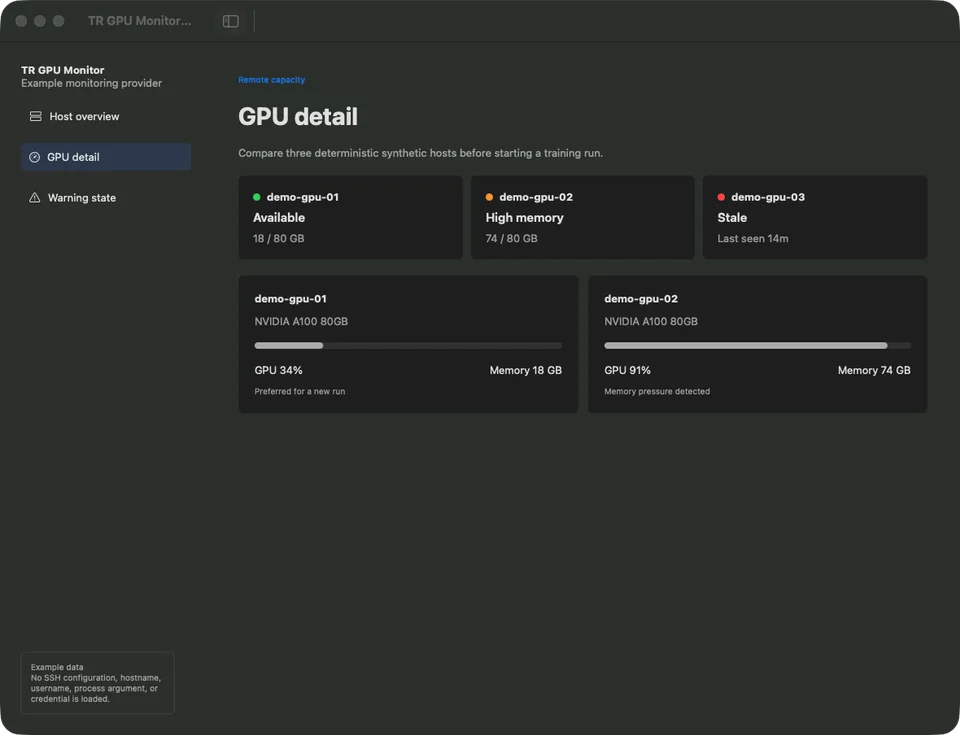
Task: Click "Stale" status text
Action: click(732, 217)
